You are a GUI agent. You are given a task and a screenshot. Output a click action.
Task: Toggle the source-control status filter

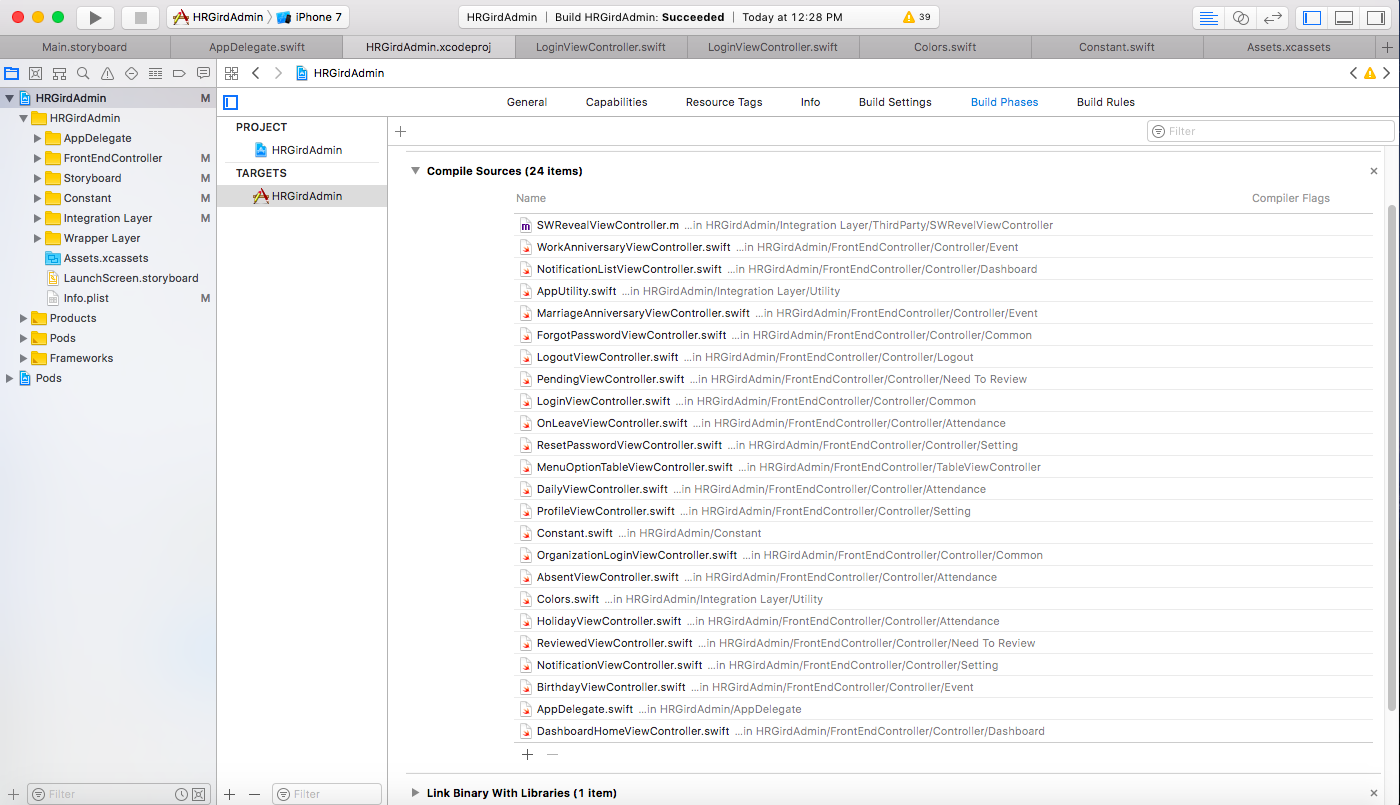[200, 794]
